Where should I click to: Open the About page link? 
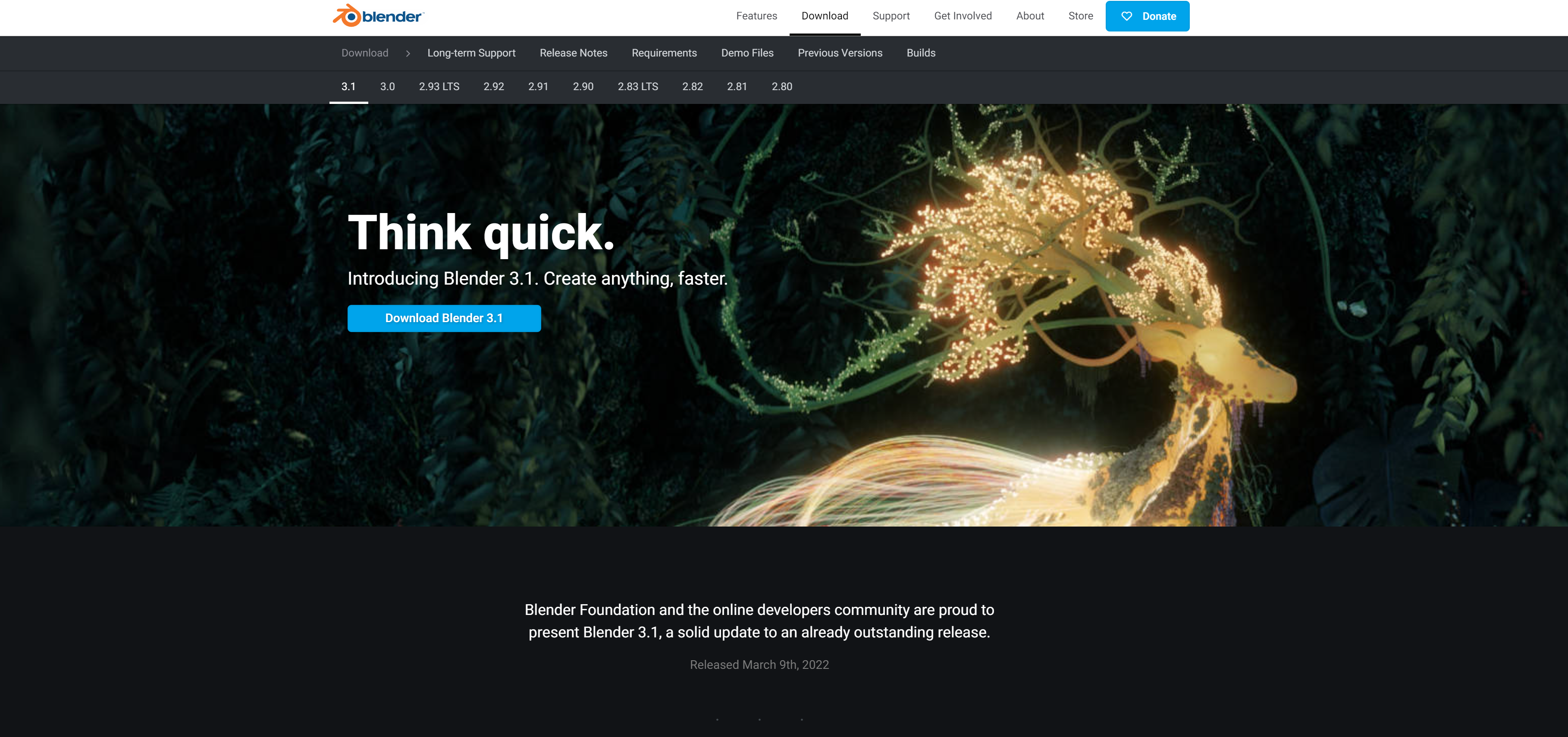coord(1029,16)
